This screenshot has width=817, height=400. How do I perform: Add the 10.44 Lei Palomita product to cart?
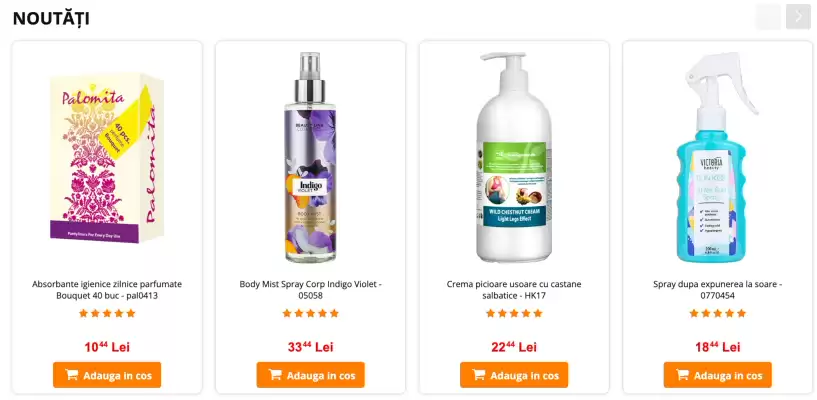tap(107, 375)
